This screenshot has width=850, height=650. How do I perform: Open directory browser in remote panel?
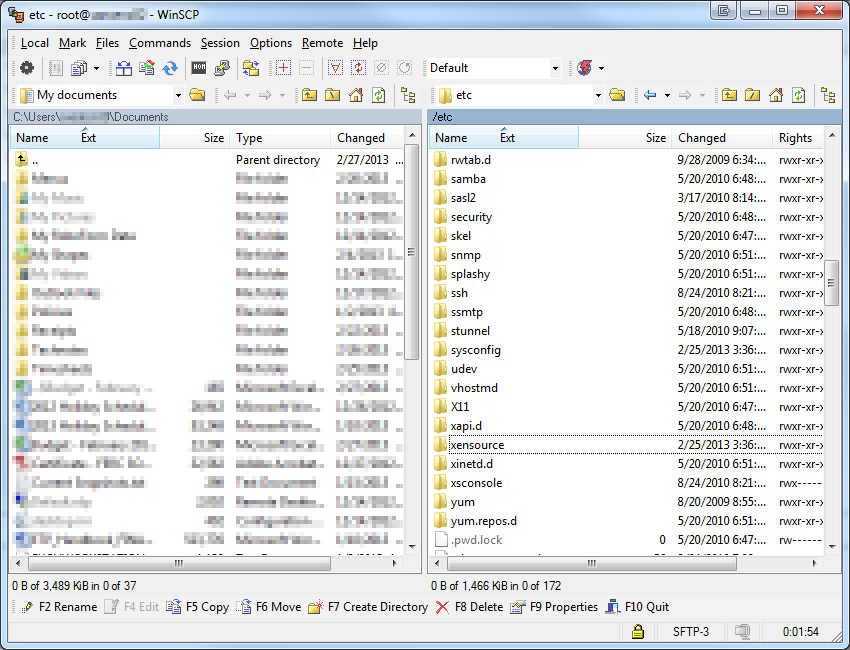coord(617,95)
